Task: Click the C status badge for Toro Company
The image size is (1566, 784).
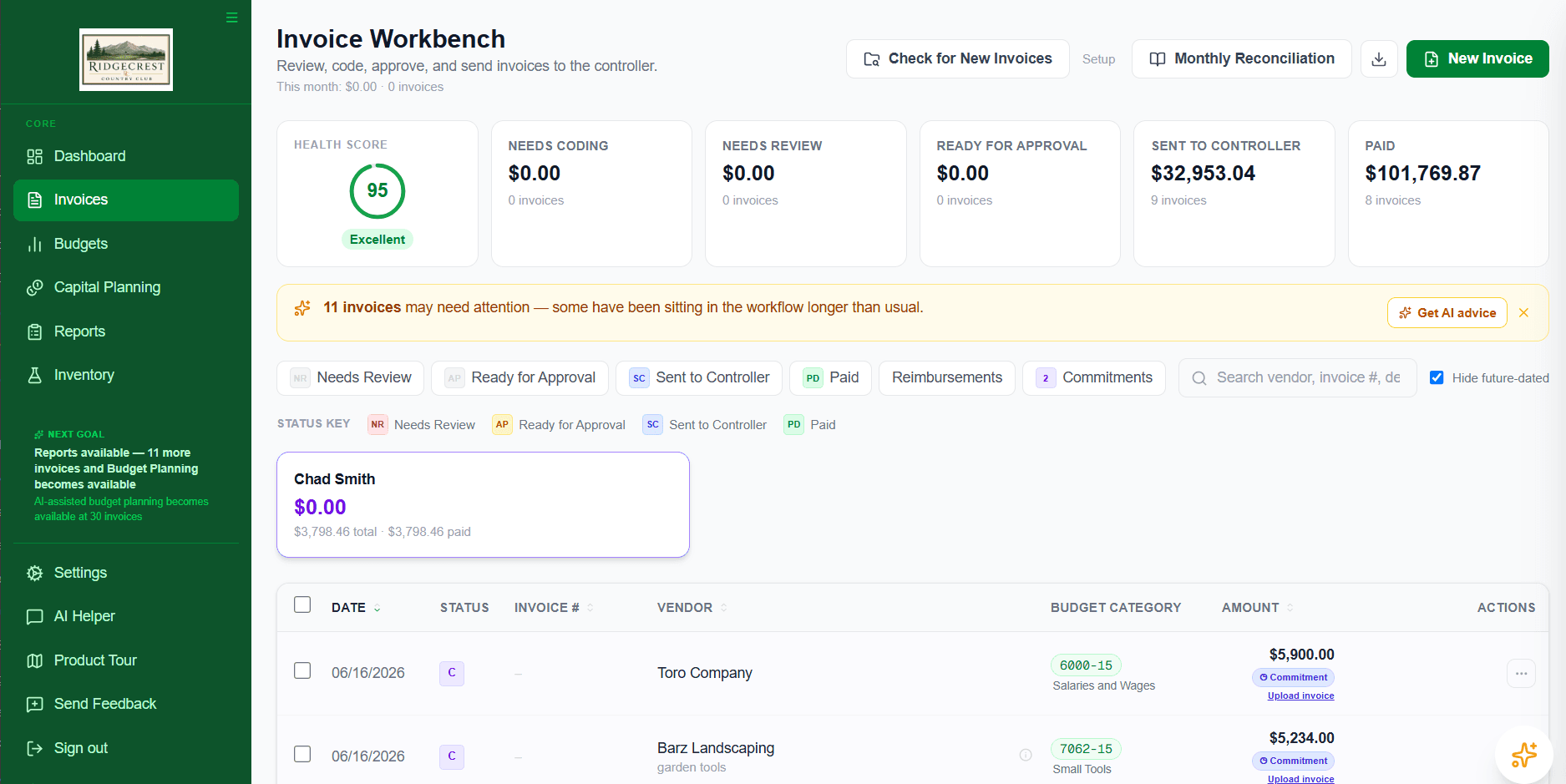Action: [452, 673]
